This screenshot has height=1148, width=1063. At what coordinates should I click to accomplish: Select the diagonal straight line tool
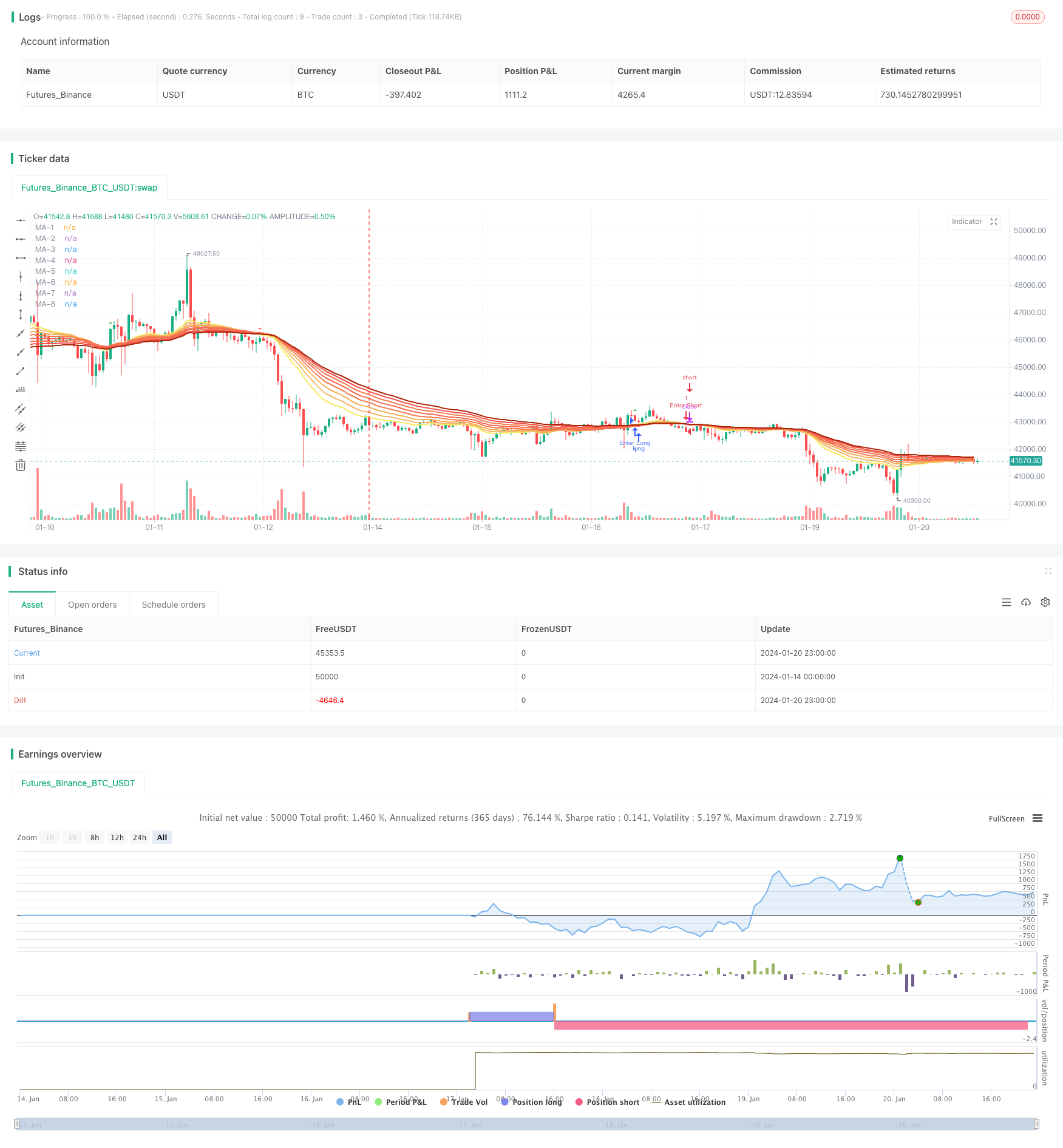point(21,333)
